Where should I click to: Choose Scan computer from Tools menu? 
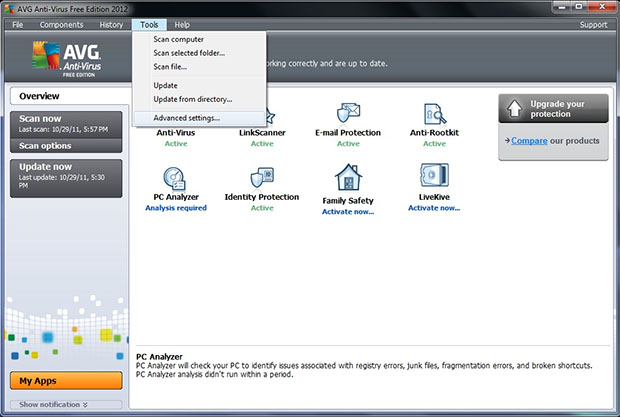(x=199, y=39)
